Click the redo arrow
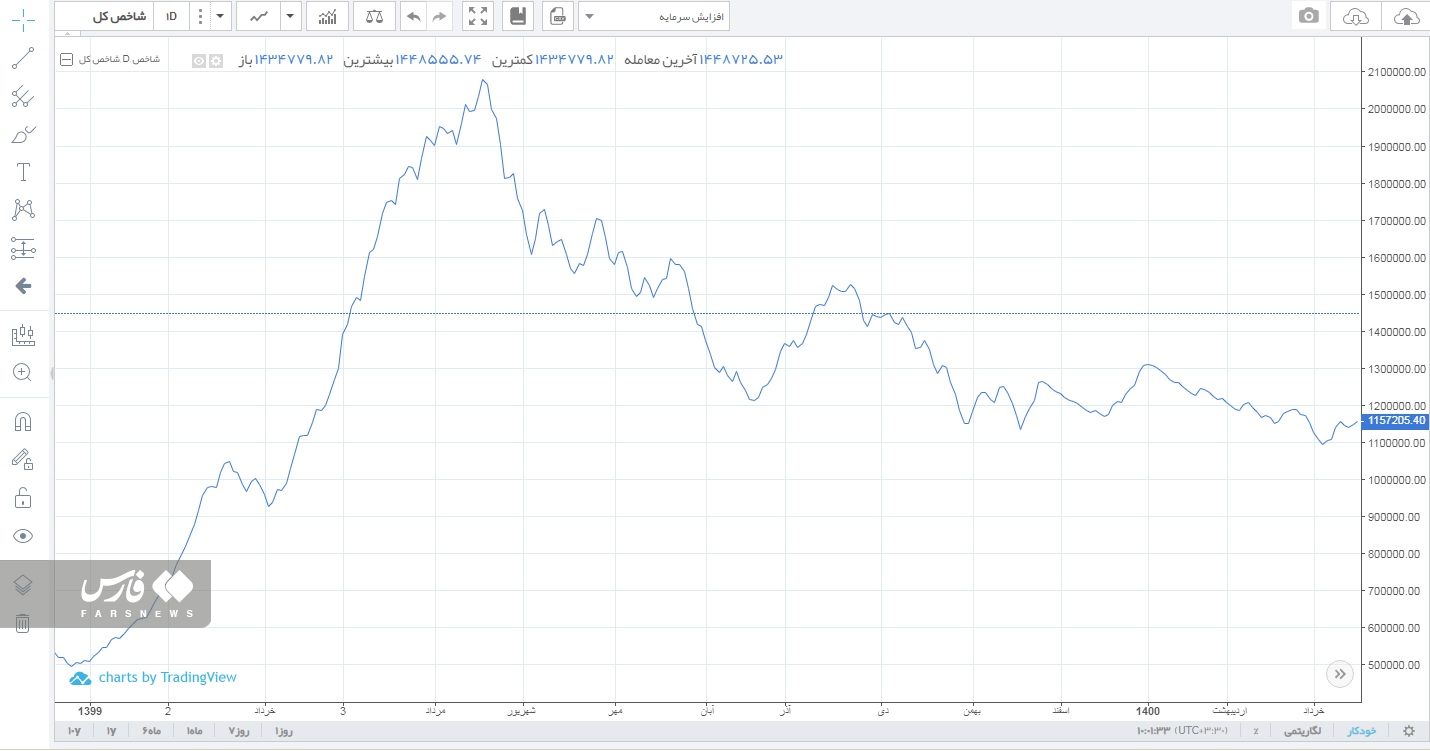This screenshot has width=1430, height=751. [x=439, y=16]
